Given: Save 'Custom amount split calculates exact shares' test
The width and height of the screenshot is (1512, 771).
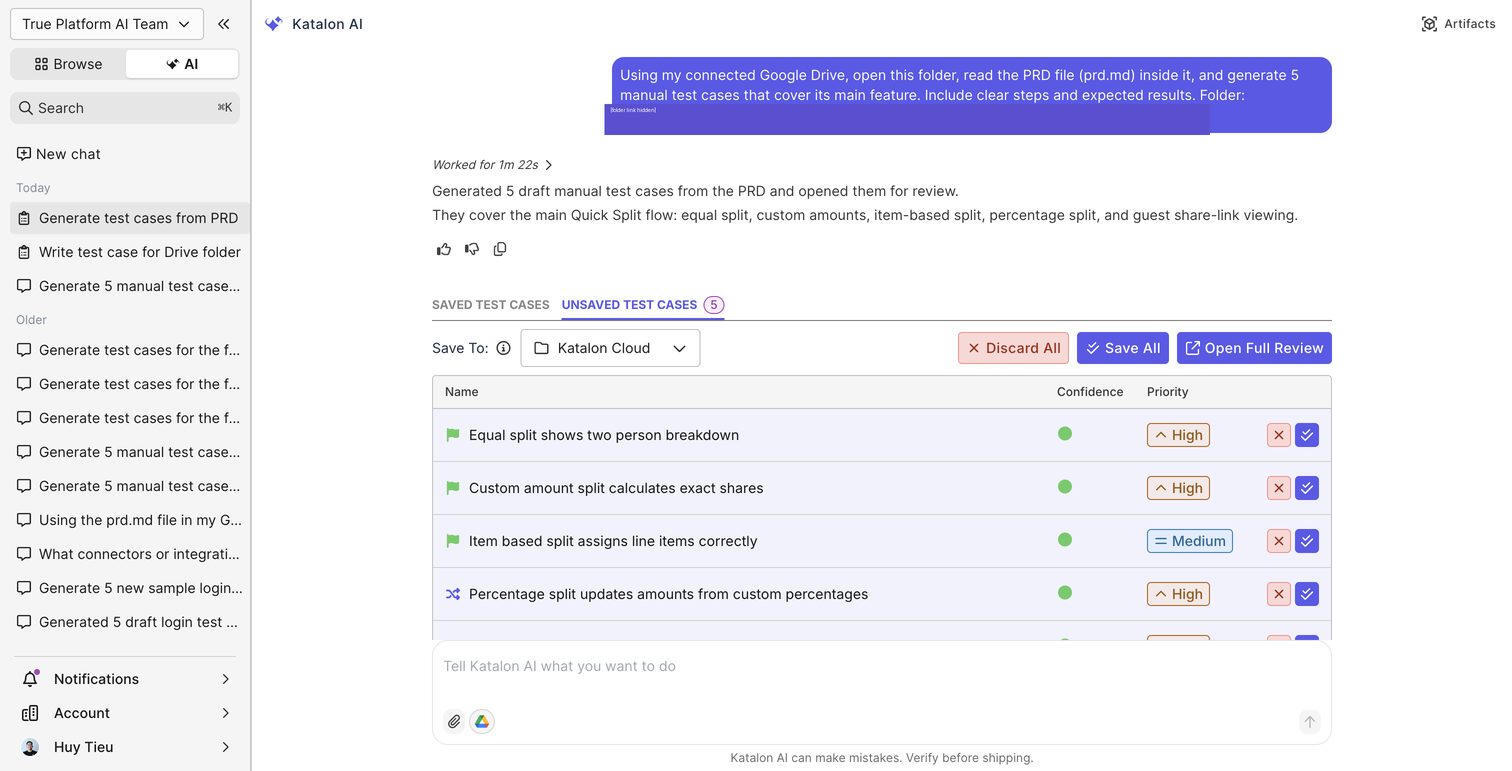Looking at the screenshot, I should coord(1307,488).
